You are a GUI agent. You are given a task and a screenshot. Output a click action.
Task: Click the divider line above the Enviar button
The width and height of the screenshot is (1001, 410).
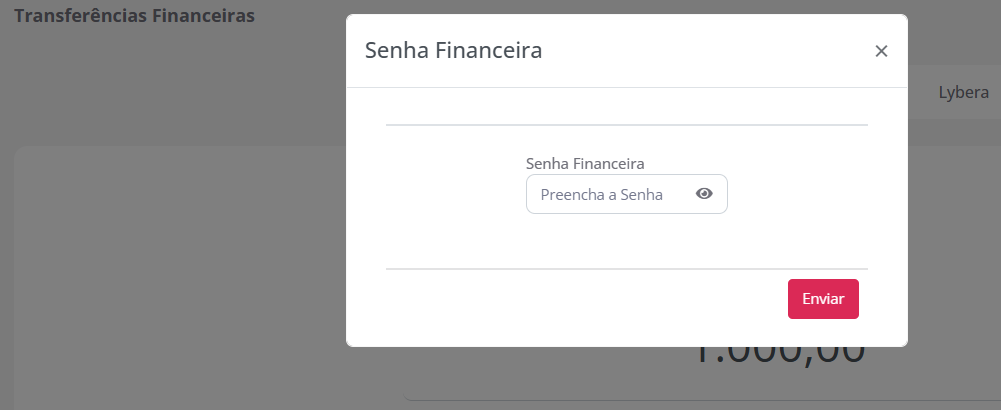pos(626,269)
